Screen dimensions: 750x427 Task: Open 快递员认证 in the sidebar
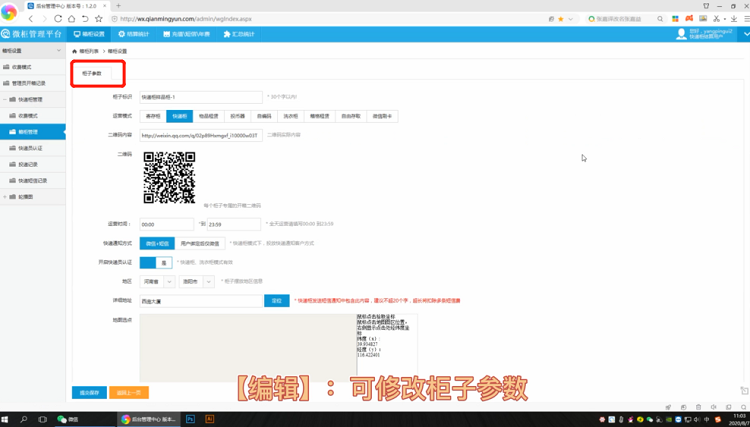(33, 148)
